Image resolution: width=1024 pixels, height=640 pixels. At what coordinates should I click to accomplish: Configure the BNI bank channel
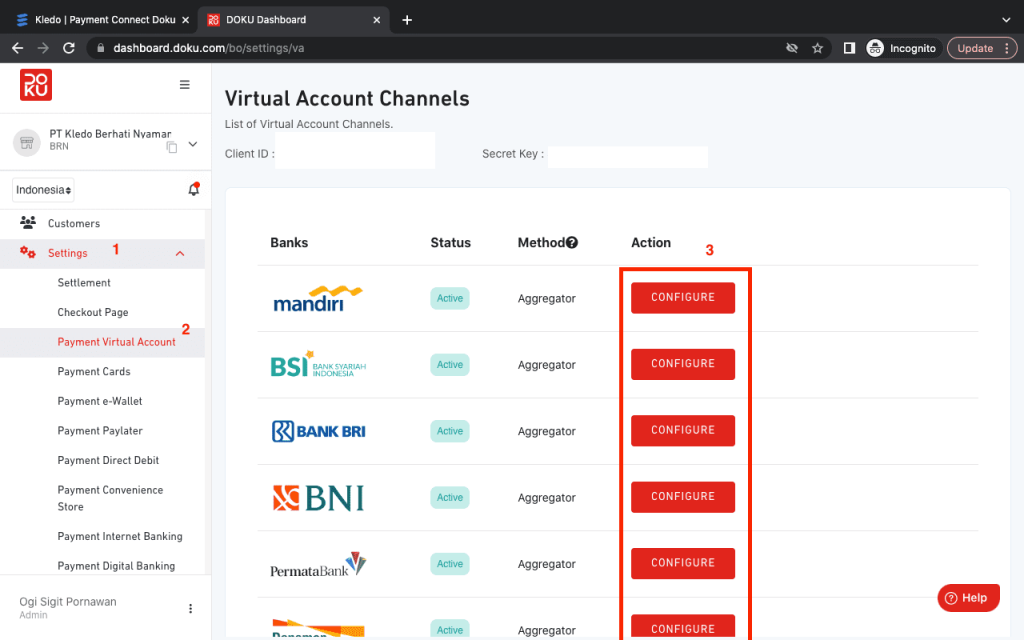(x=683, y=497)
